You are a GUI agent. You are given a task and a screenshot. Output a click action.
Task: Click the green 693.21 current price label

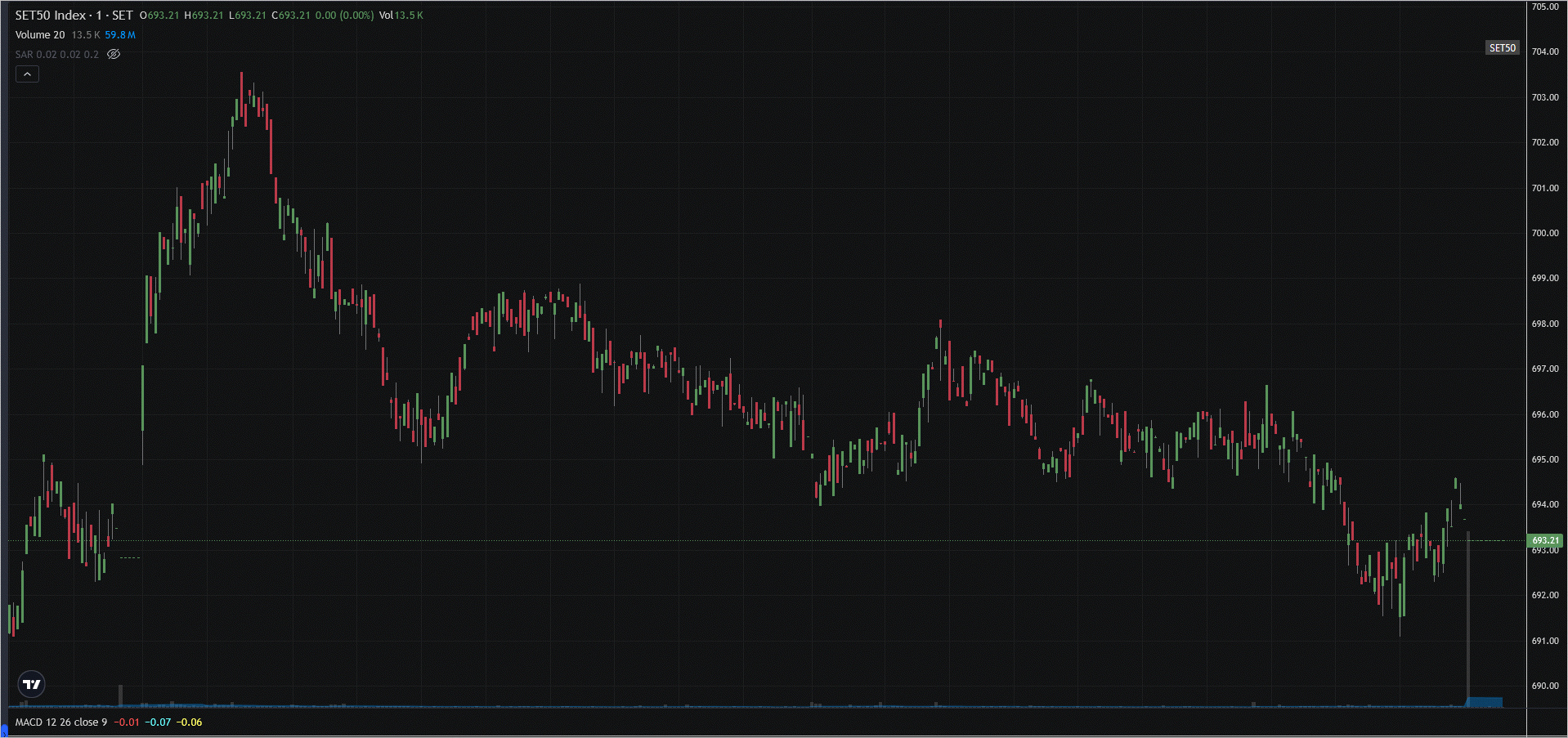(x=1545, y=540)
